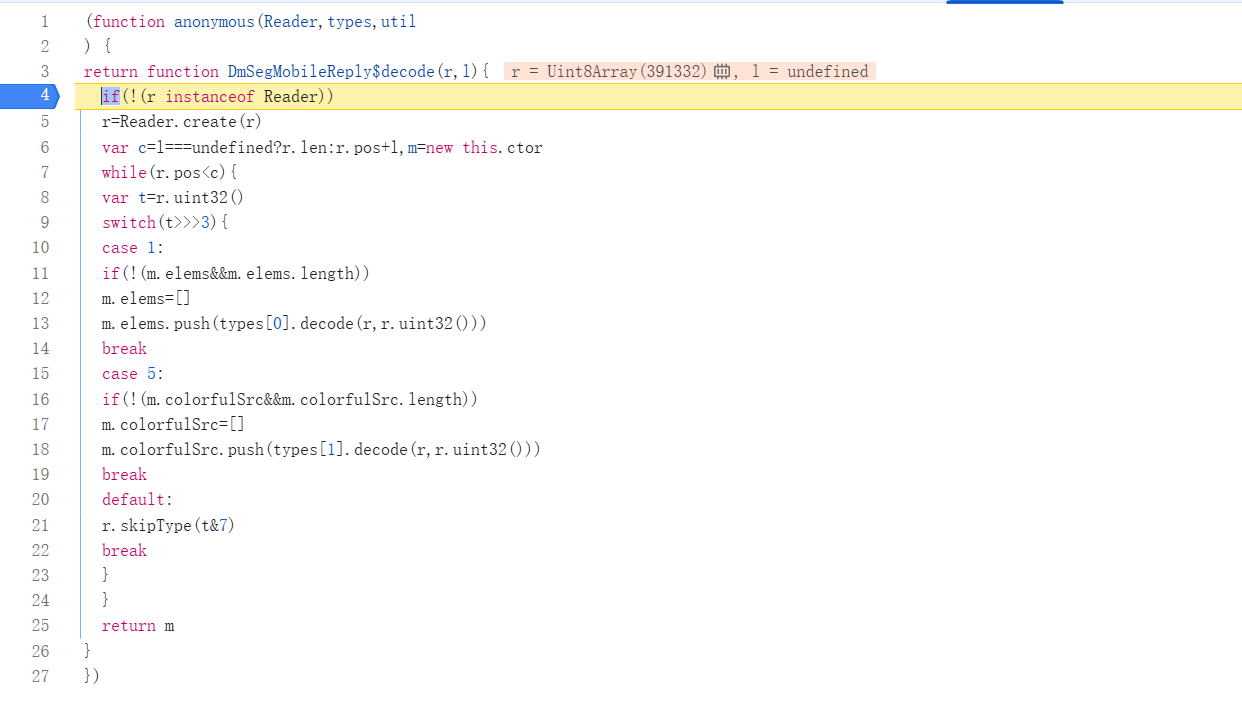The image size is (1242, 717).
Task: Click line number 27 in gutter
Action: (40, 676)
